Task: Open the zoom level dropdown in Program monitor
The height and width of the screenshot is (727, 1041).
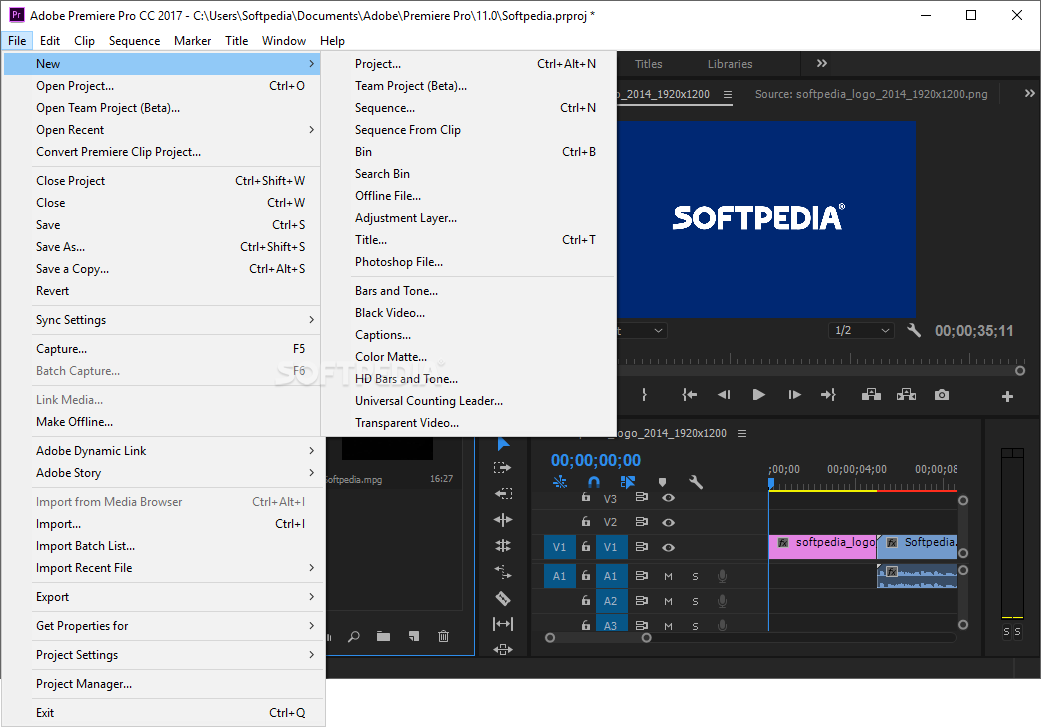Action: 642,330
